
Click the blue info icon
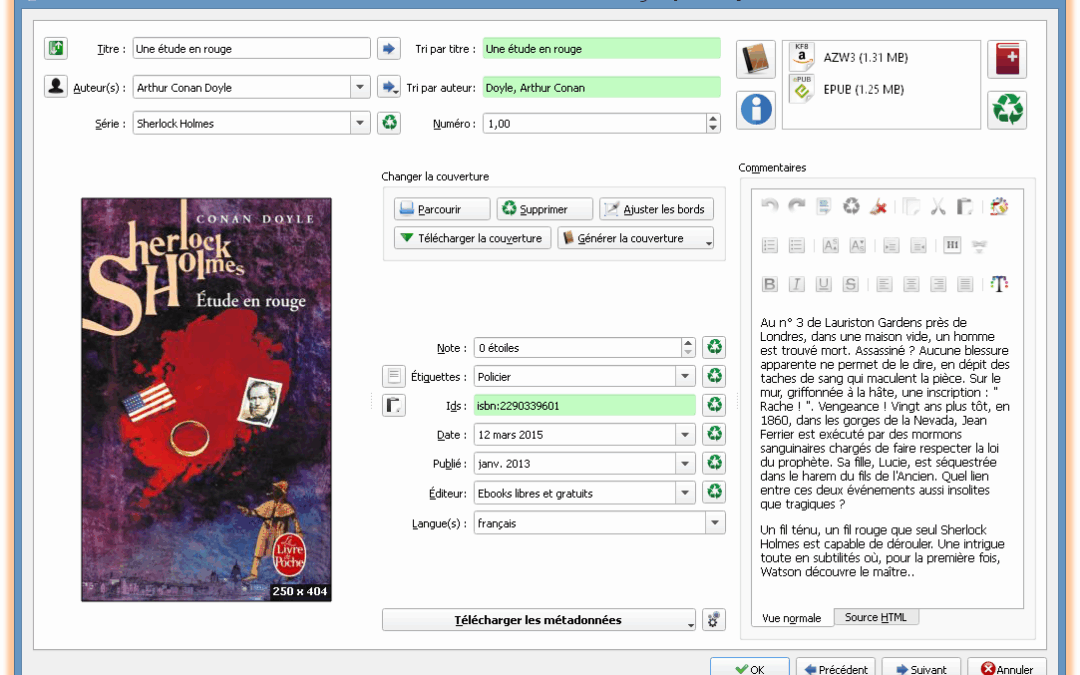(x=756, y=110)
